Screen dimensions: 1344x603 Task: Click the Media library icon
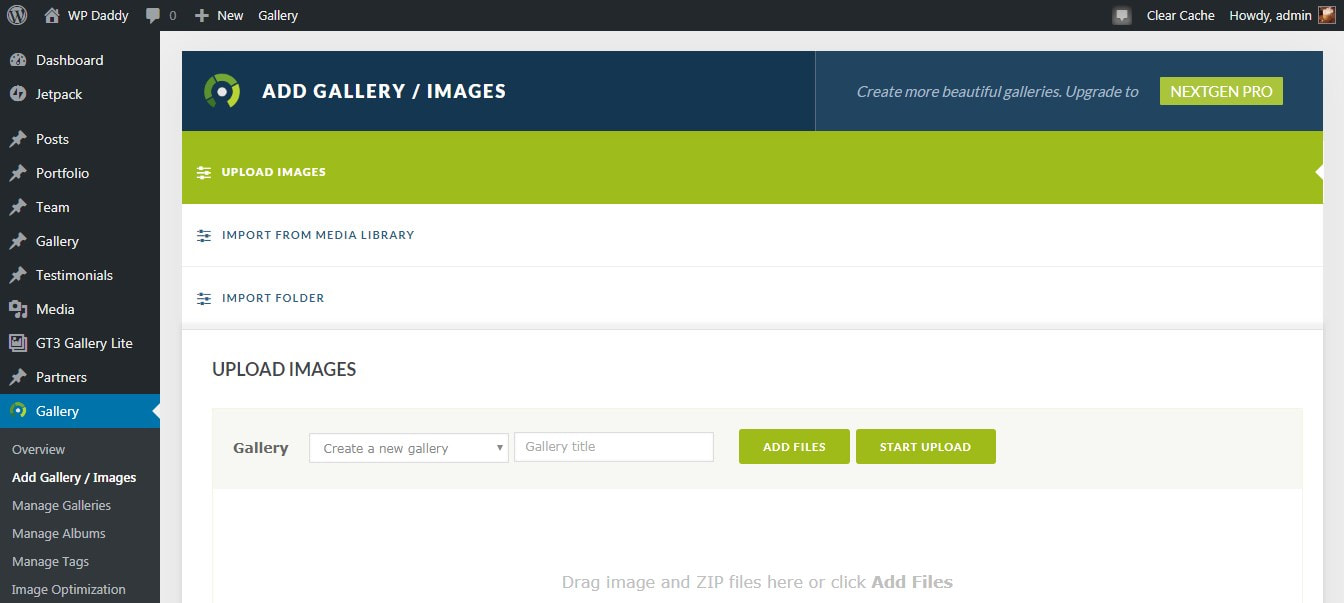pyautogui.click(x=17, y=309)
